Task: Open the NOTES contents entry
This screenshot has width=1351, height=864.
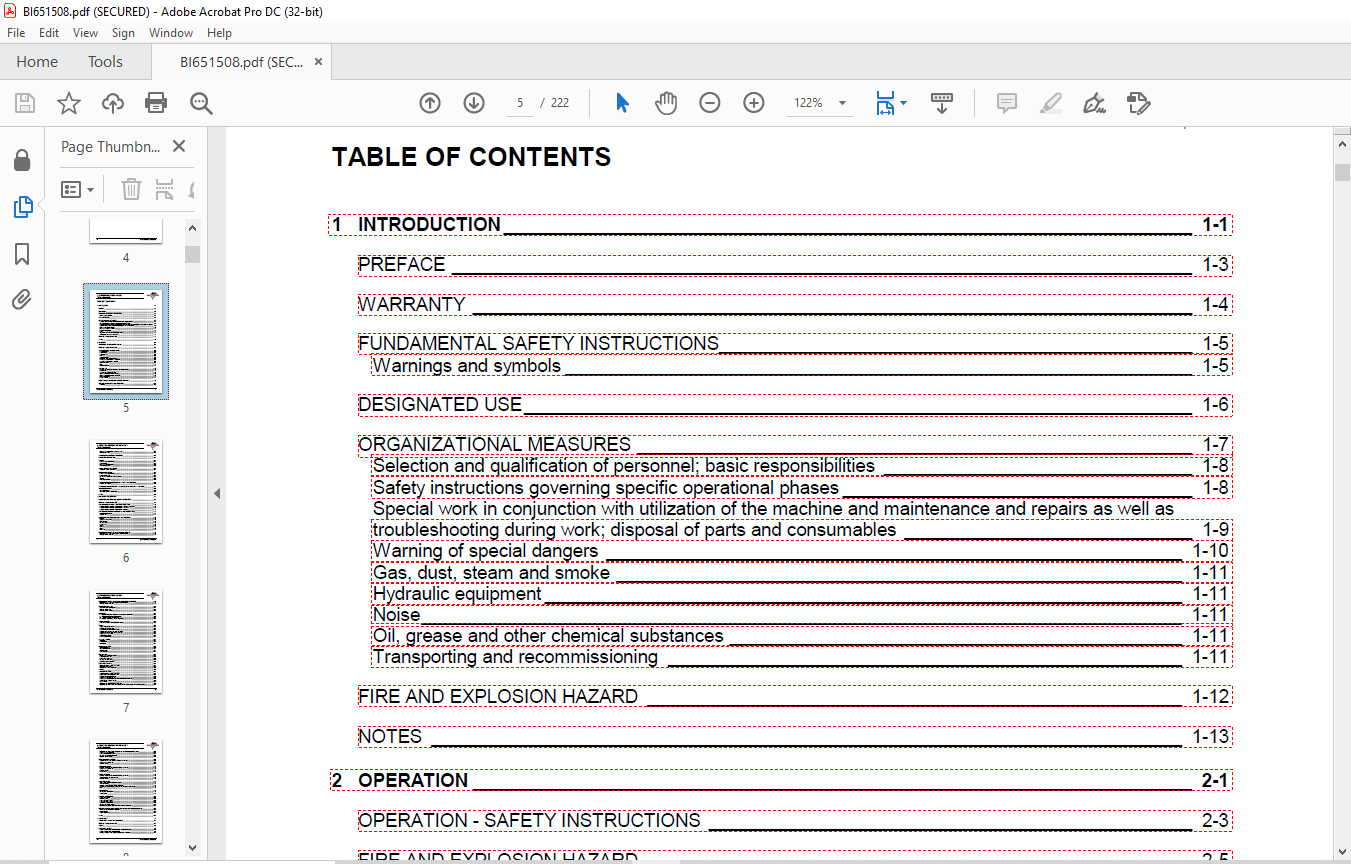Action: 795,736
